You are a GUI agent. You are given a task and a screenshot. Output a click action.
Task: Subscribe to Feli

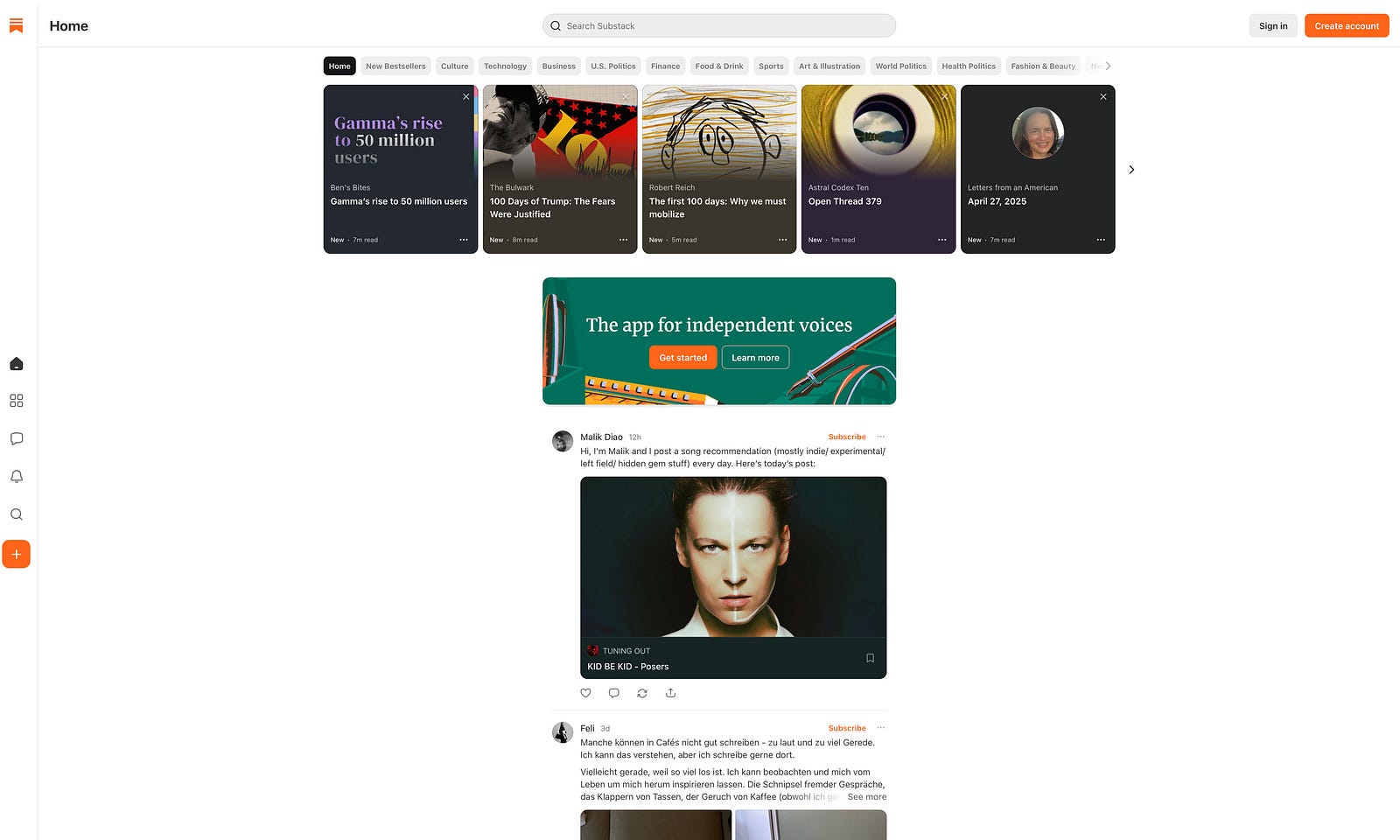(x=847, y=728)
